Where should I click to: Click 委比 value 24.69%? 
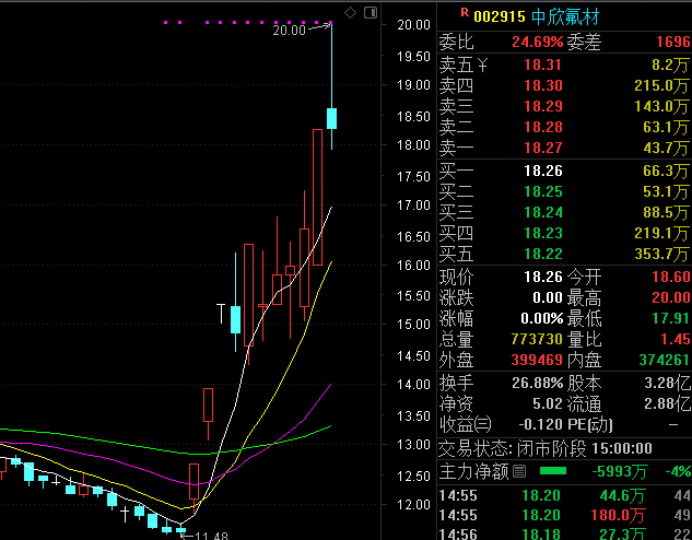(x=538, y=42)
